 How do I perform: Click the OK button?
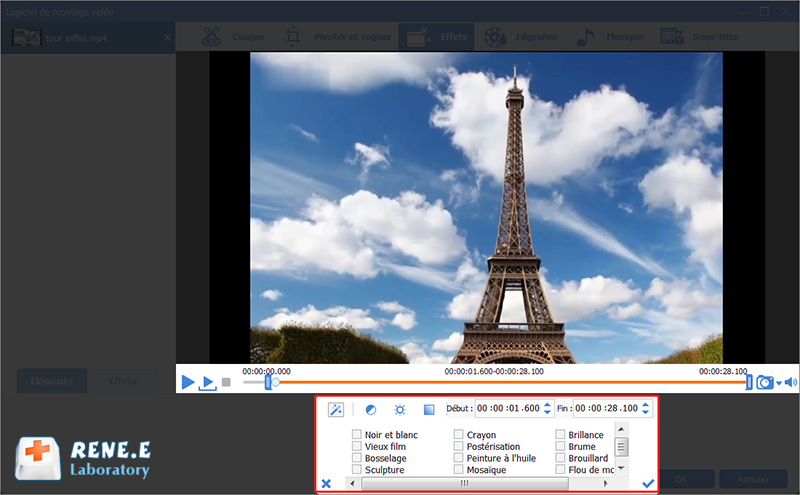681,479
